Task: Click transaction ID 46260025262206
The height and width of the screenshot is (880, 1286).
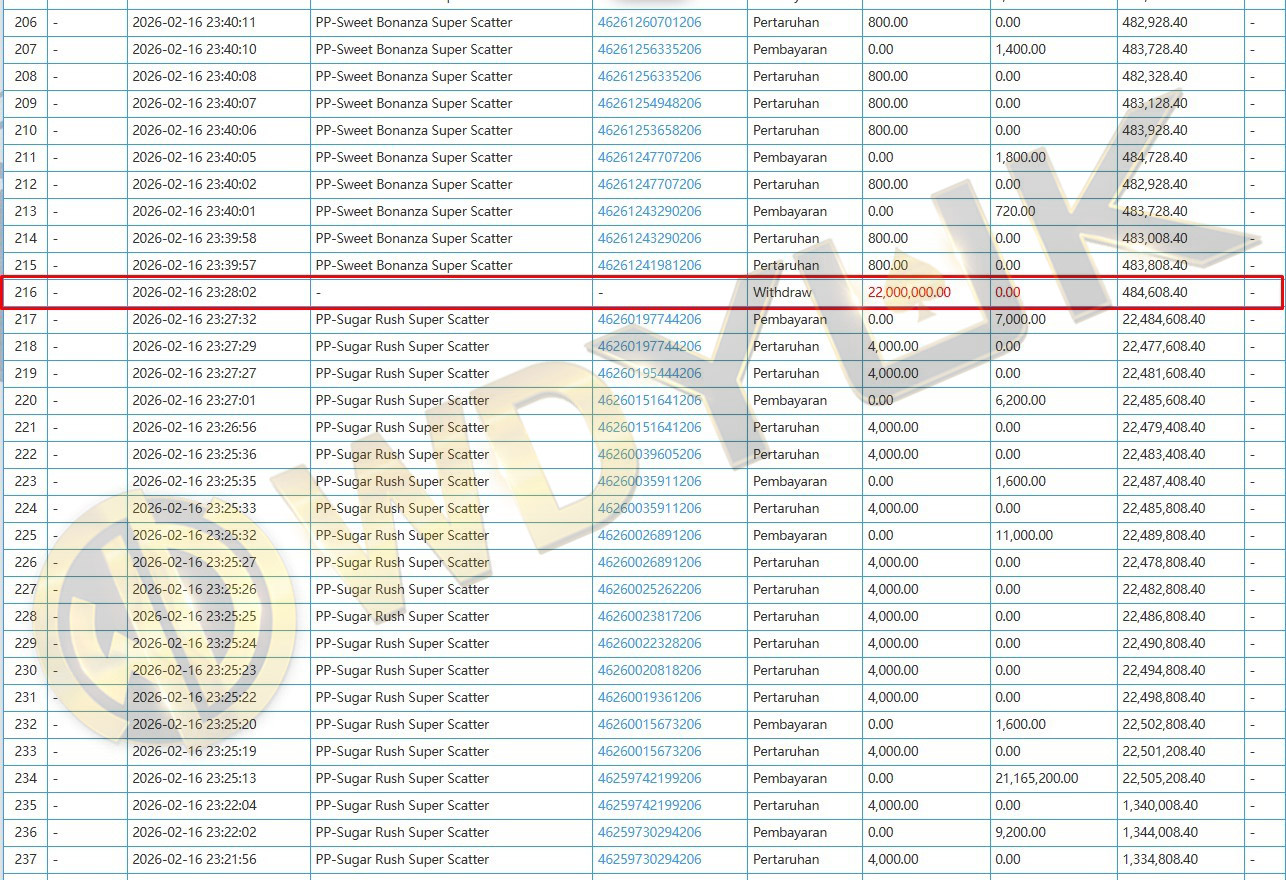Action: tap(649, 589)
